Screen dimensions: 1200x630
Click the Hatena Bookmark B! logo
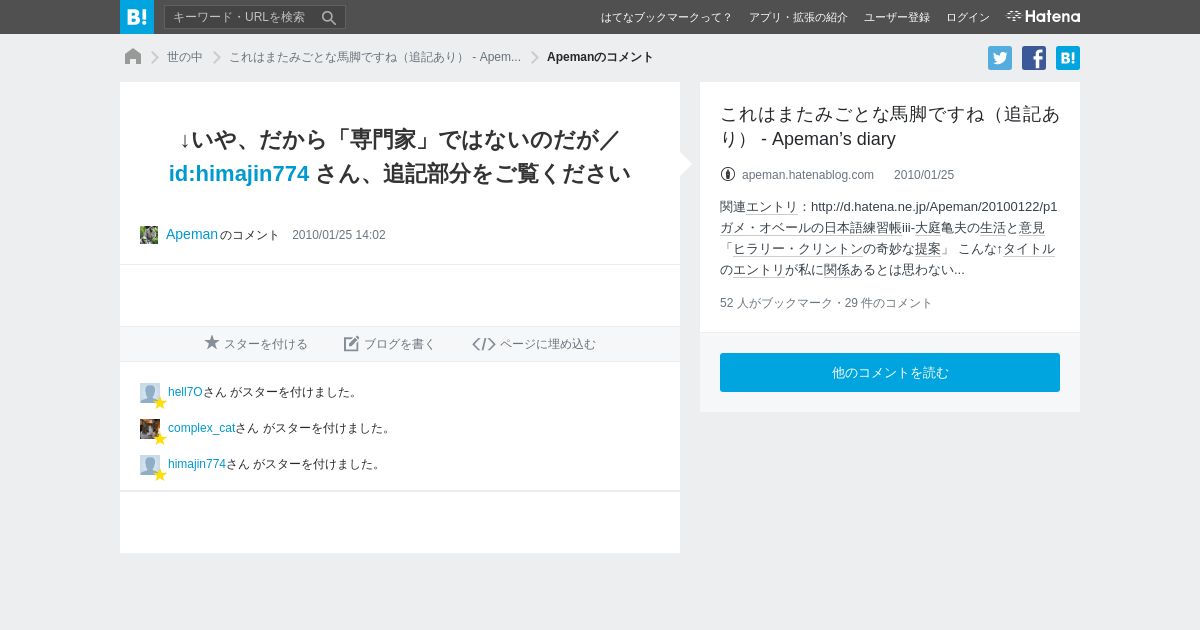click(x=137, y=17)
